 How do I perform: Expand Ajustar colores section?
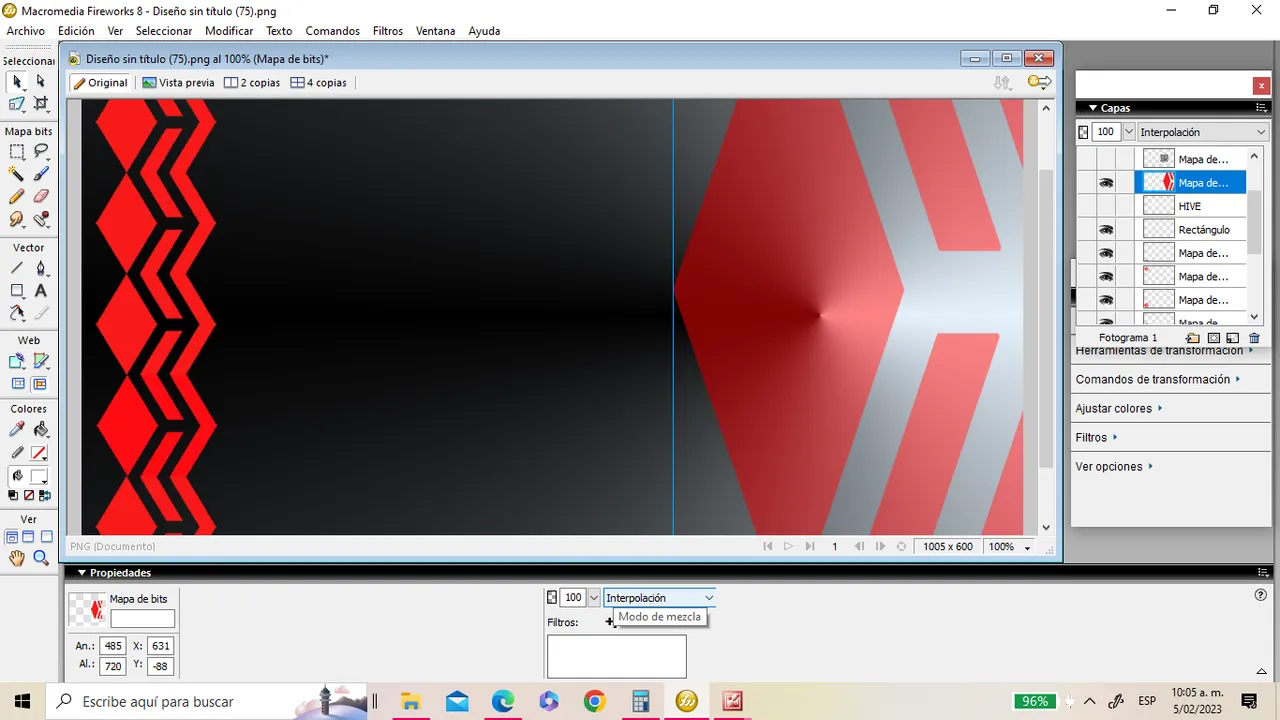pyautogui.click(x=1118, y=409)
